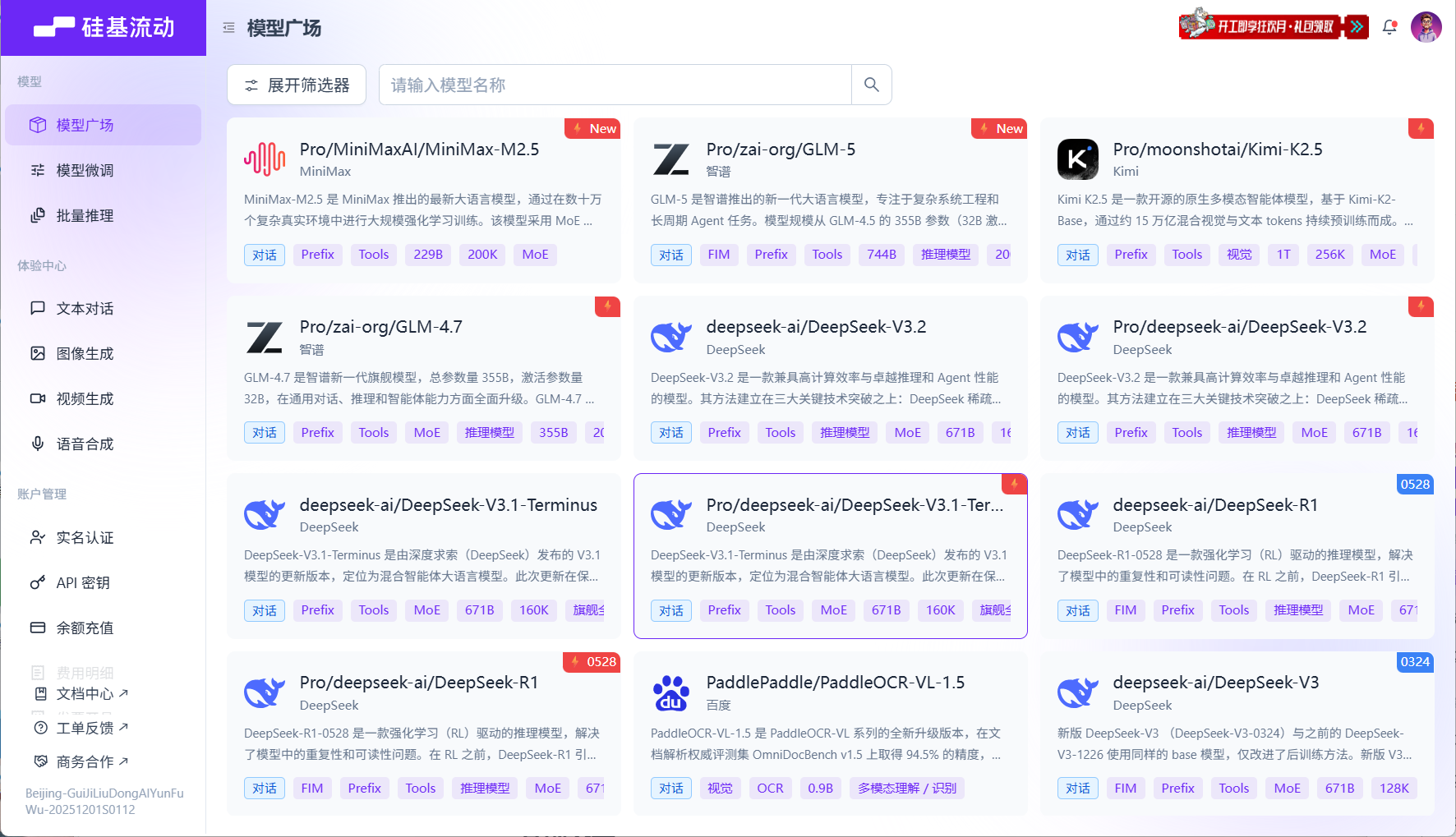Click the 128K tag on DeepSeek-V3 card
Image resolution: width=1456 pixels, height=837 pixels.
[x=1394, y=789]
